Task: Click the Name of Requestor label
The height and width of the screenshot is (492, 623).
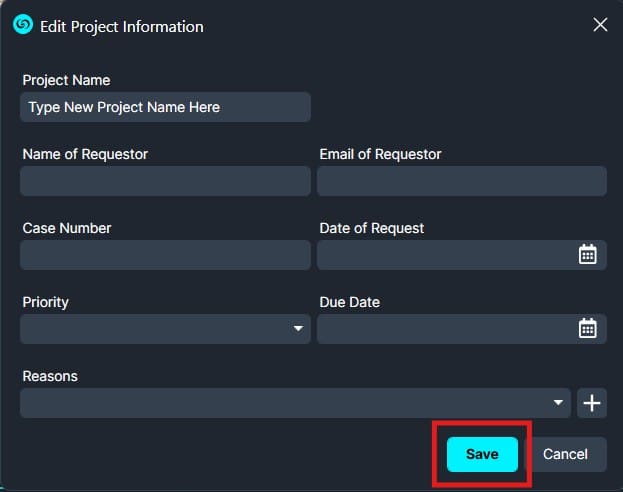Action: 85,154
